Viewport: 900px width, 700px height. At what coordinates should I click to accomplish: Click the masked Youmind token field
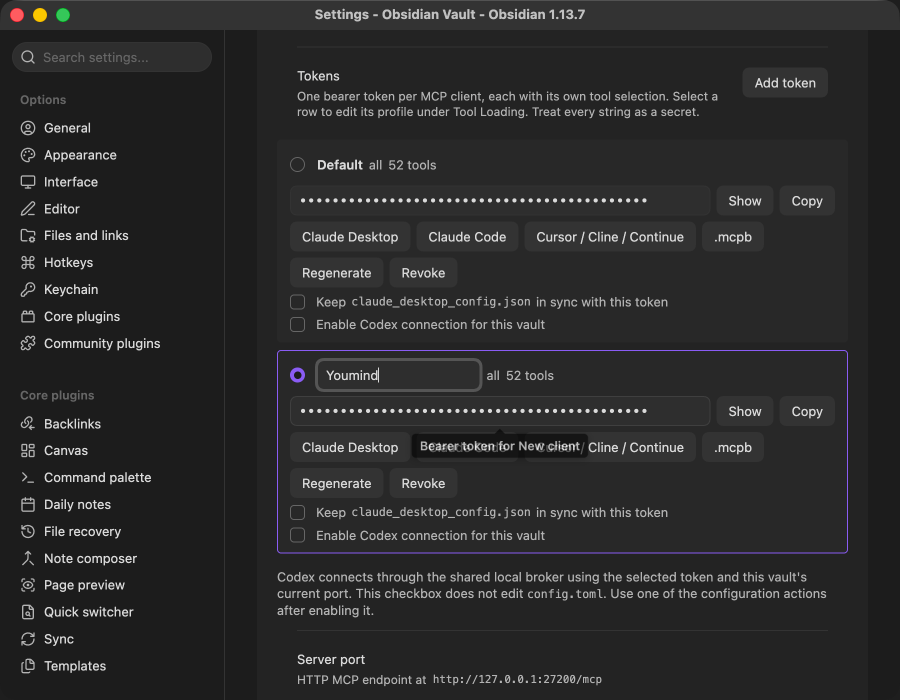tap(500, 411)
